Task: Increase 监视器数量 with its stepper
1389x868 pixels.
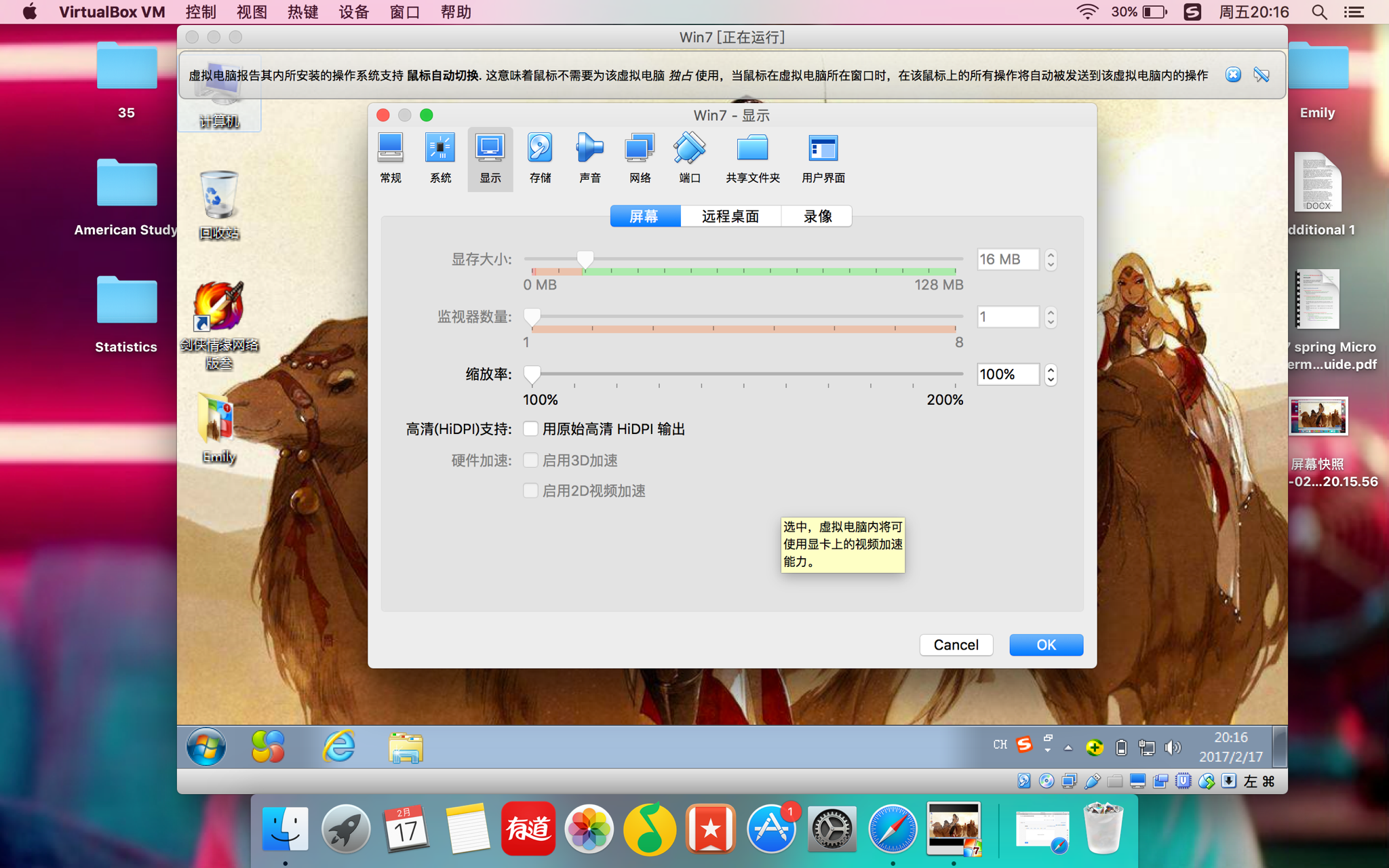Action: coord(1050,313)
